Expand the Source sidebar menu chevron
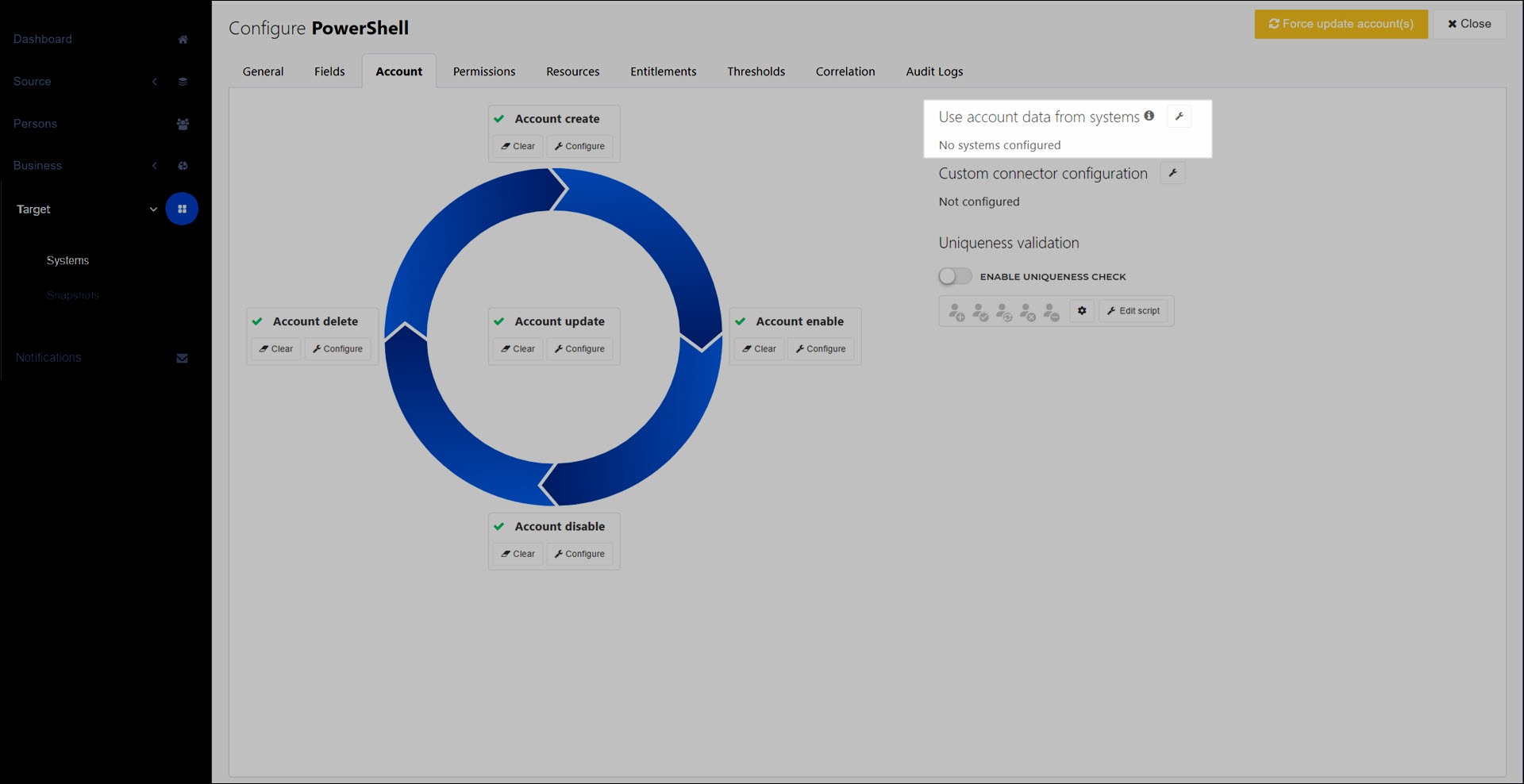 tap(155, 81)
